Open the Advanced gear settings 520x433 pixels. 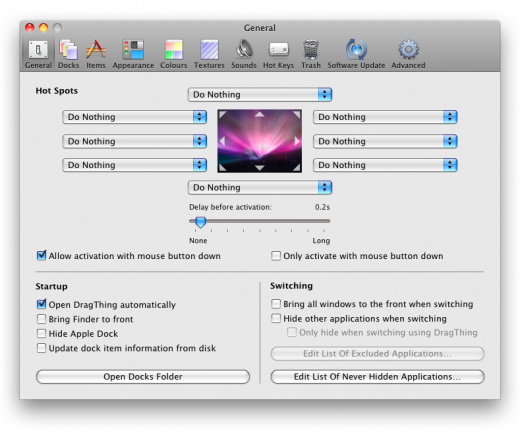(408, 54)
